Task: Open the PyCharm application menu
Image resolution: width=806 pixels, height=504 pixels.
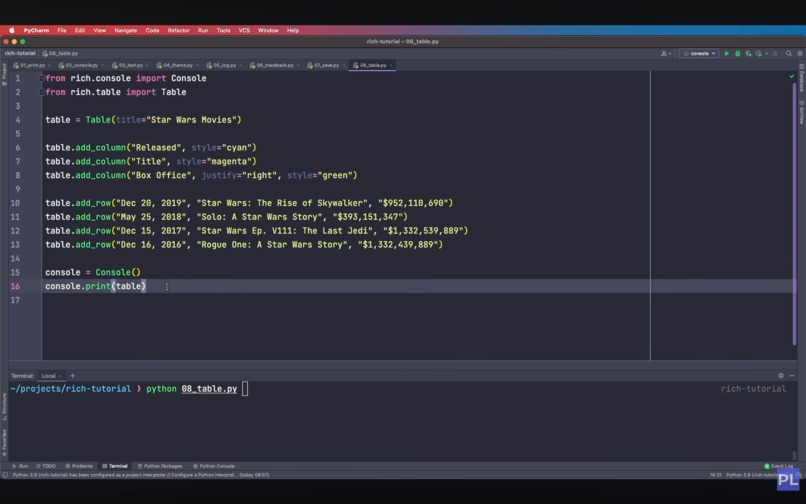Action: [x=36, y=30]
